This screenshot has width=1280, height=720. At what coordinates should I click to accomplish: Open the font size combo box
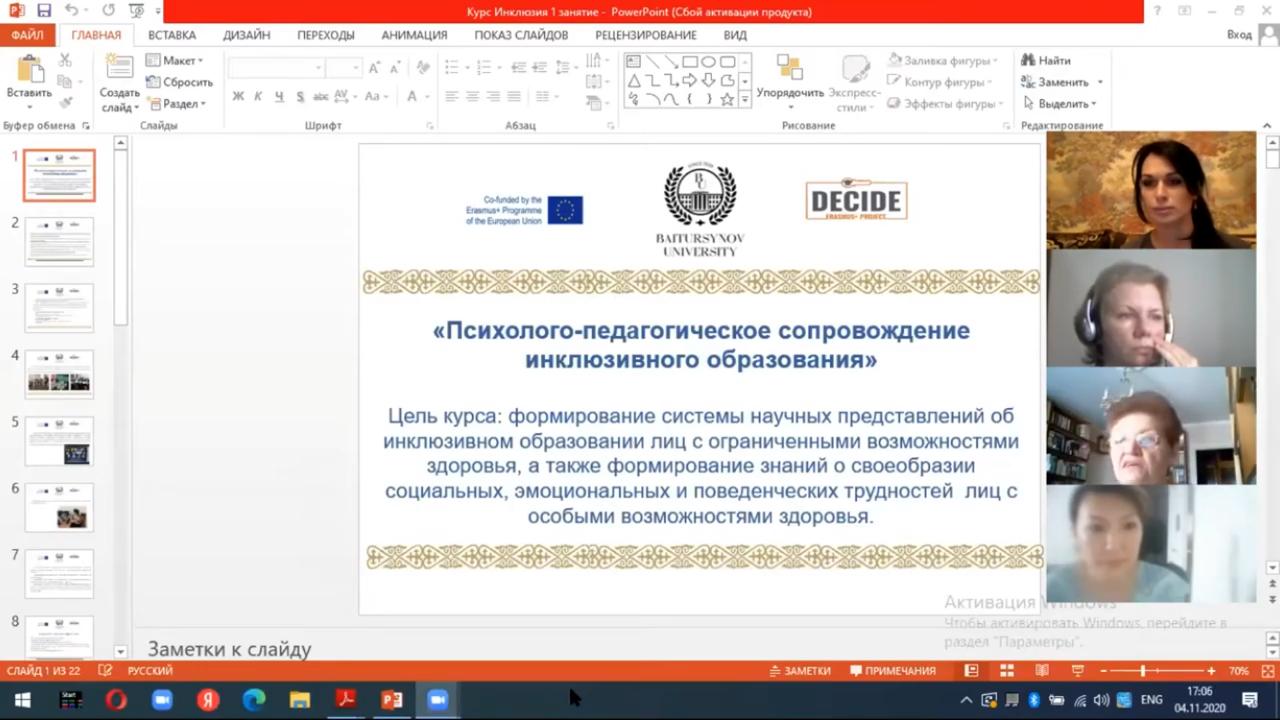pos(345,68)
